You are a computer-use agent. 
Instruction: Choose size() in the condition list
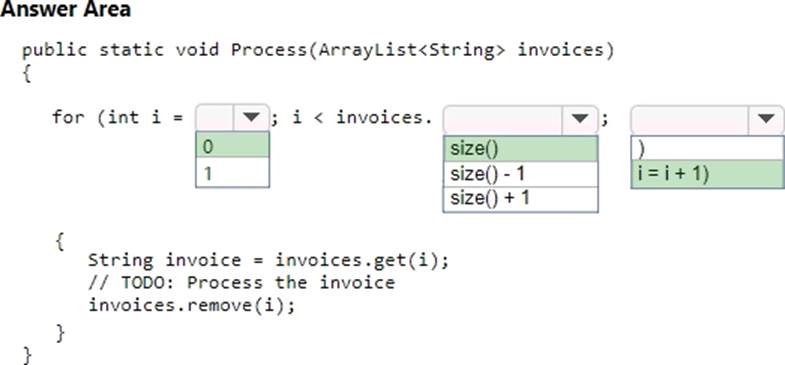(521, 149)
